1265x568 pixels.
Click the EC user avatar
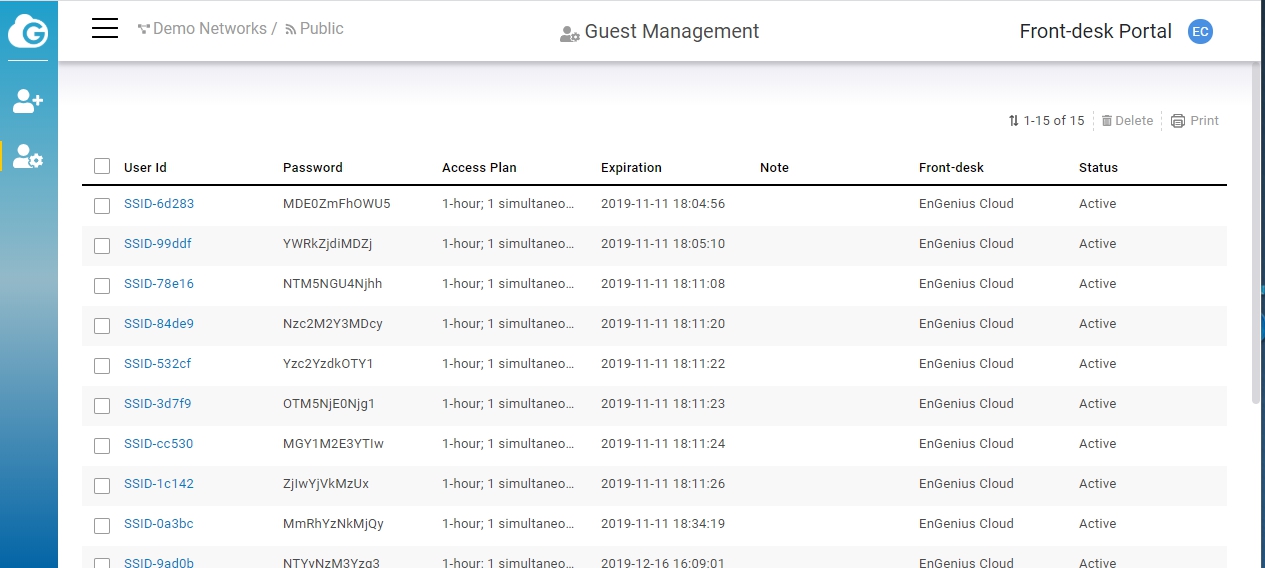tap(1200, 31)
